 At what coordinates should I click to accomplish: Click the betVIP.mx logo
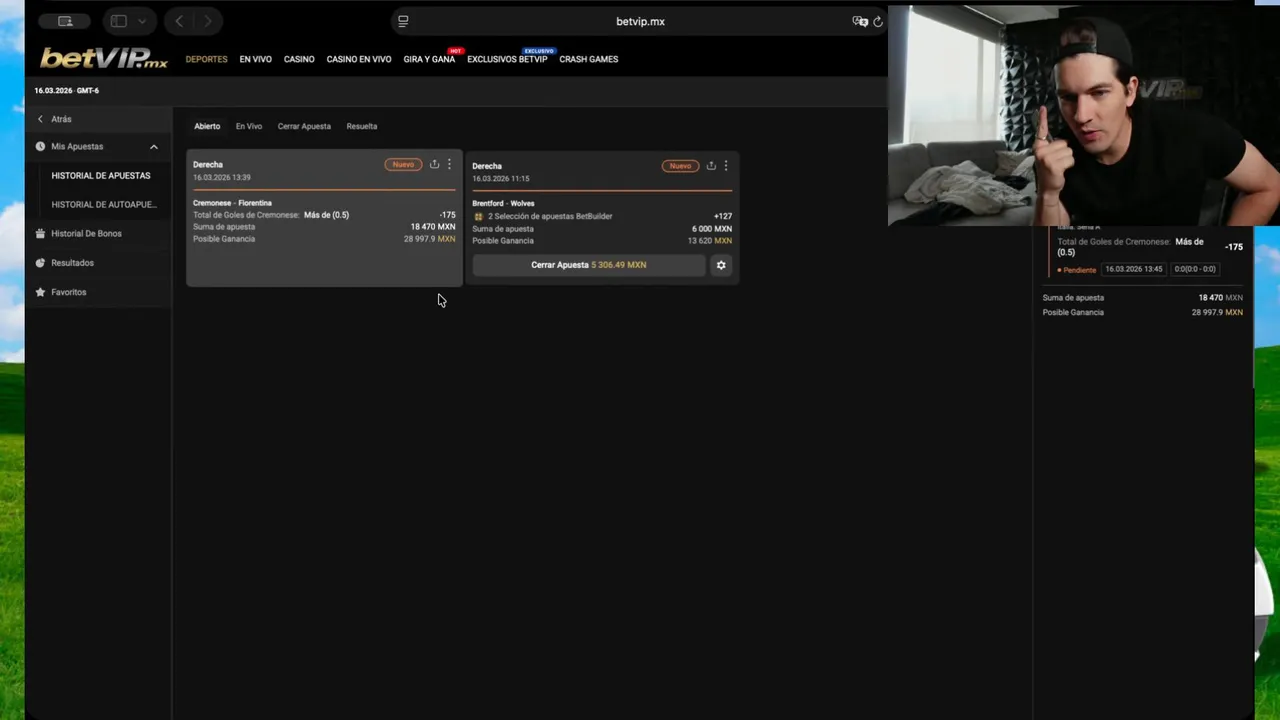pyautogui.click(x=104, y=59)
